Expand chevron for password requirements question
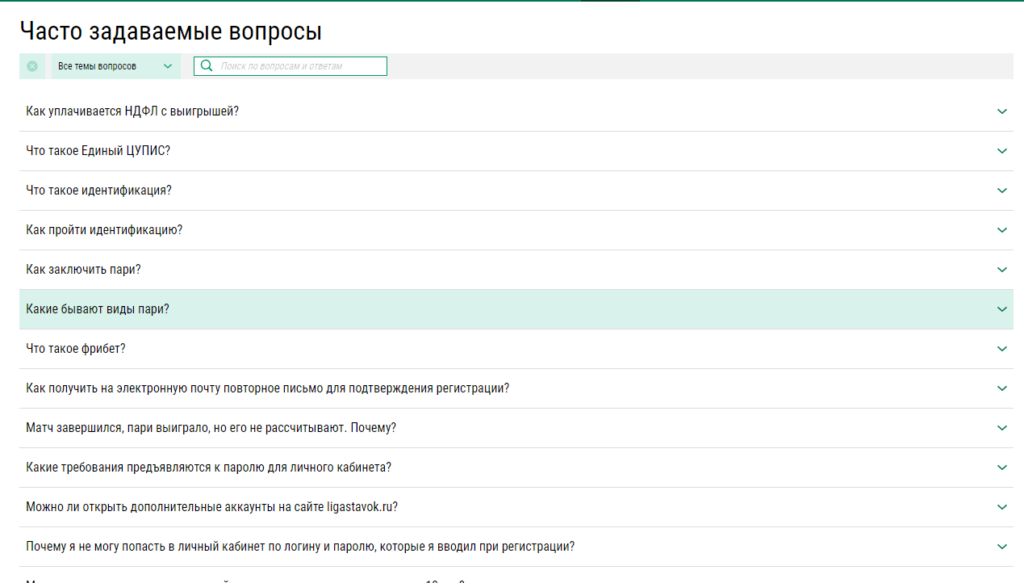 click(1002, 467)
